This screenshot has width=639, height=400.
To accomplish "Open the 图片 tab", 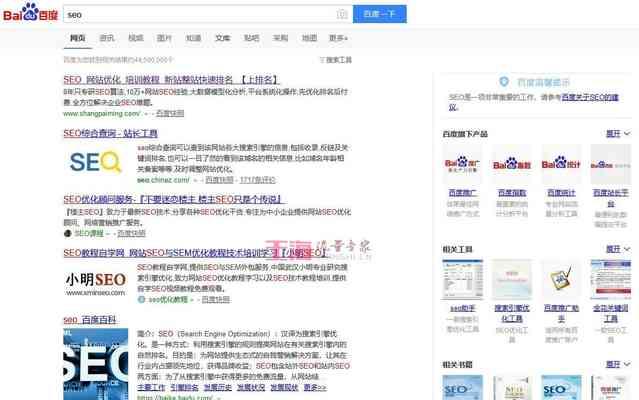I will coord(164,38).
